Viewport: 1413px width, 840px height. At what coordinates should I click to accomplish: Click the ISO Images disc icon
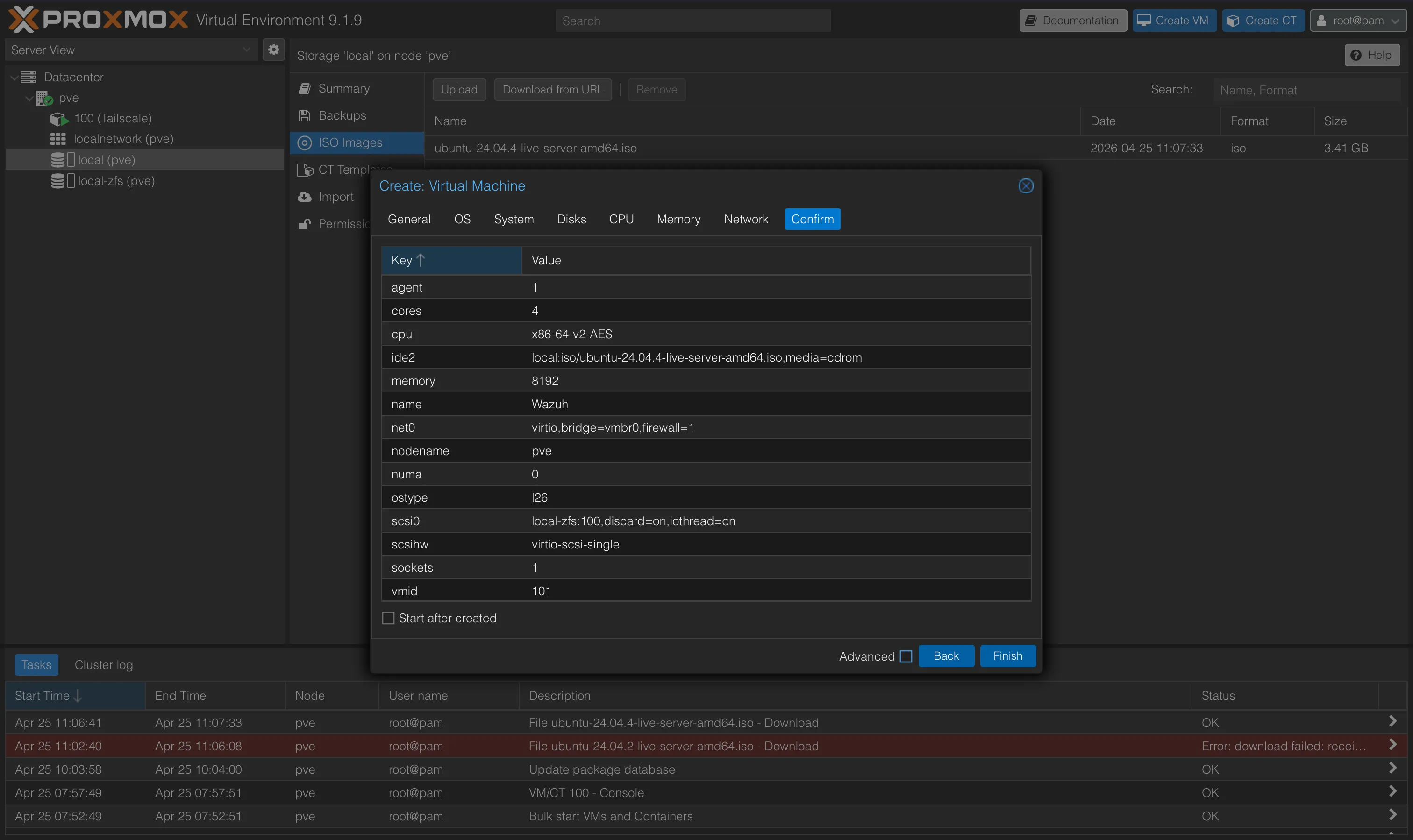click(x=305, y=143)
